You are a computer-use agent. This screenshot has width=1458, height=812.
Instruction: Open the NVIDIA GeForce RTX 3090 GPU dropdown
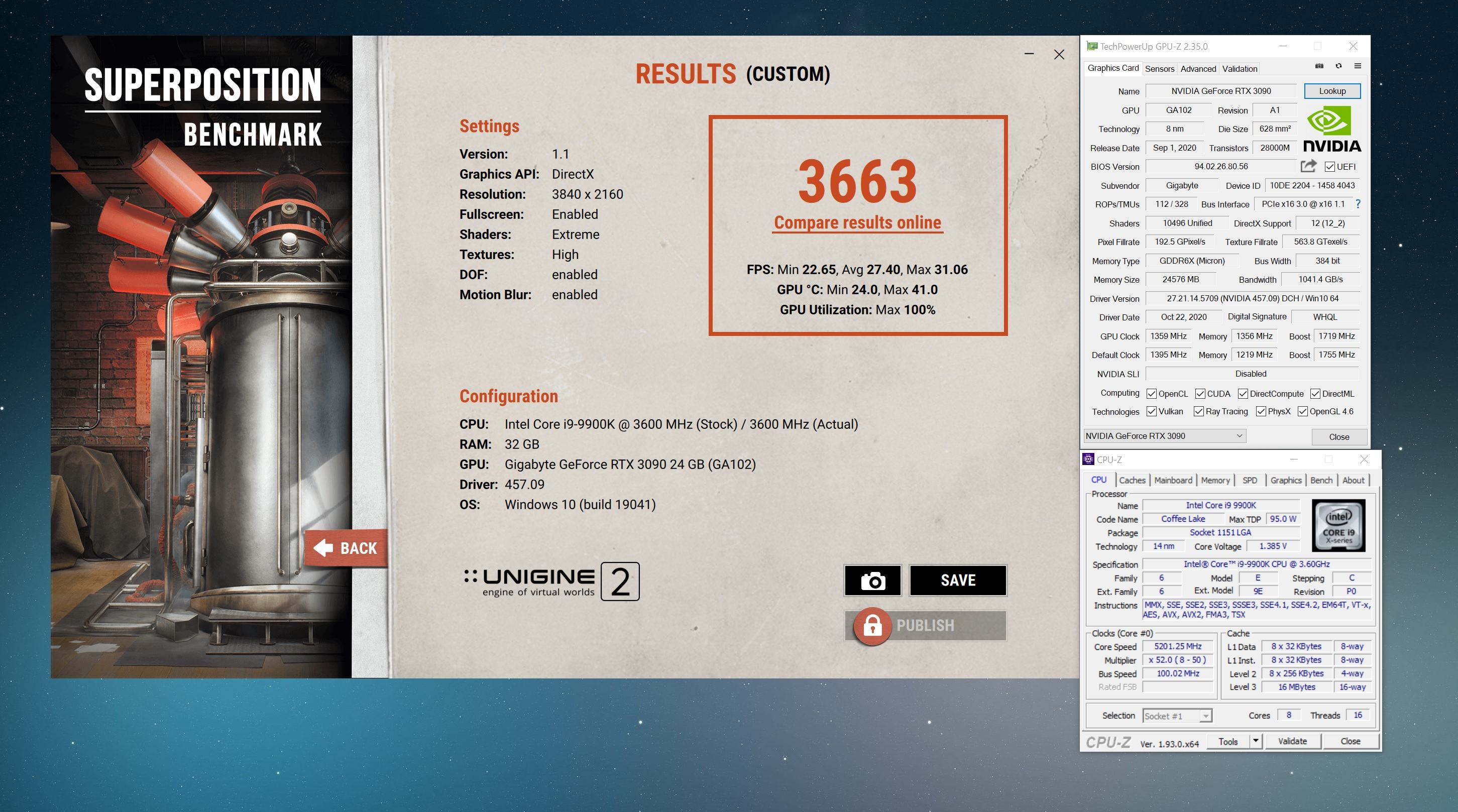[x=1165, y=436]
